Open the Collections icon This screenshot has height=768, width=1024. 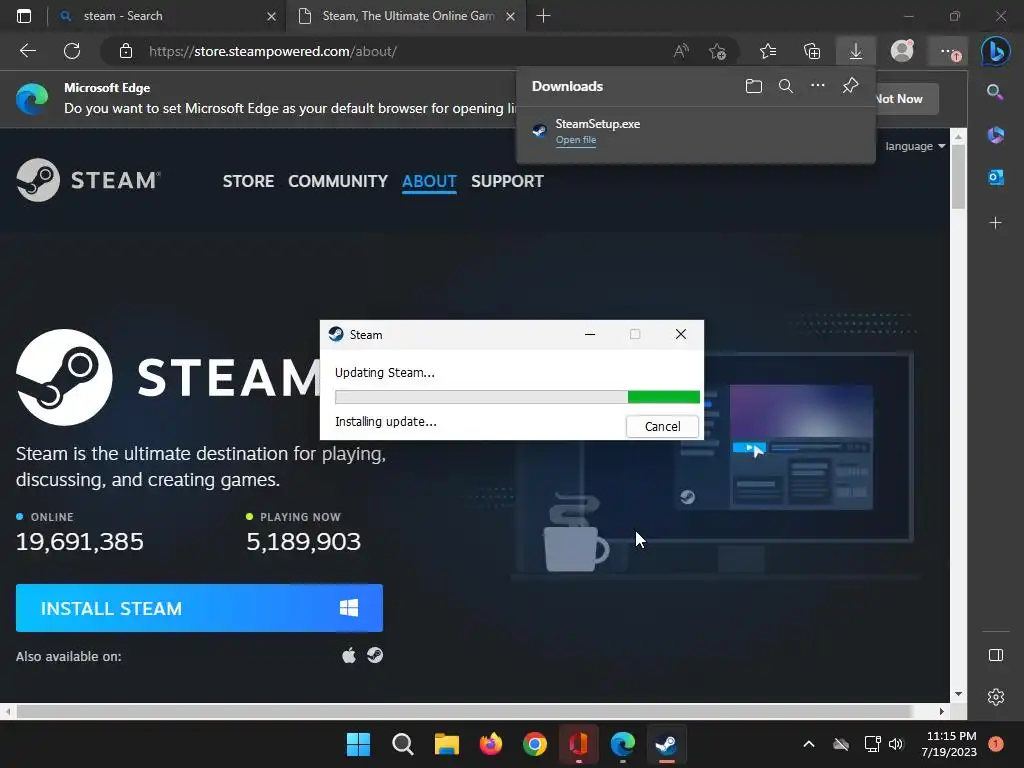[x=812, y=51]
